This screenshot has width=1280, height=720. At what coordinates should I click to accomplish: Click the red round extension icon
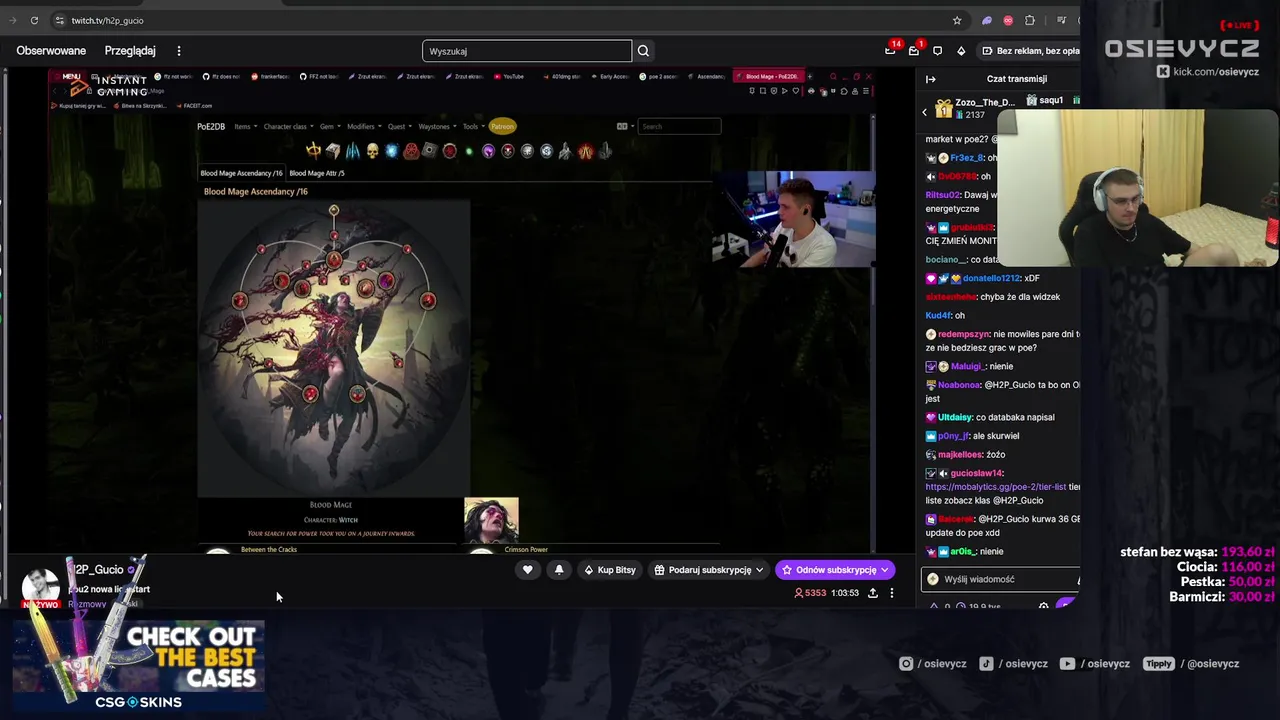[x=1008, y=20]
